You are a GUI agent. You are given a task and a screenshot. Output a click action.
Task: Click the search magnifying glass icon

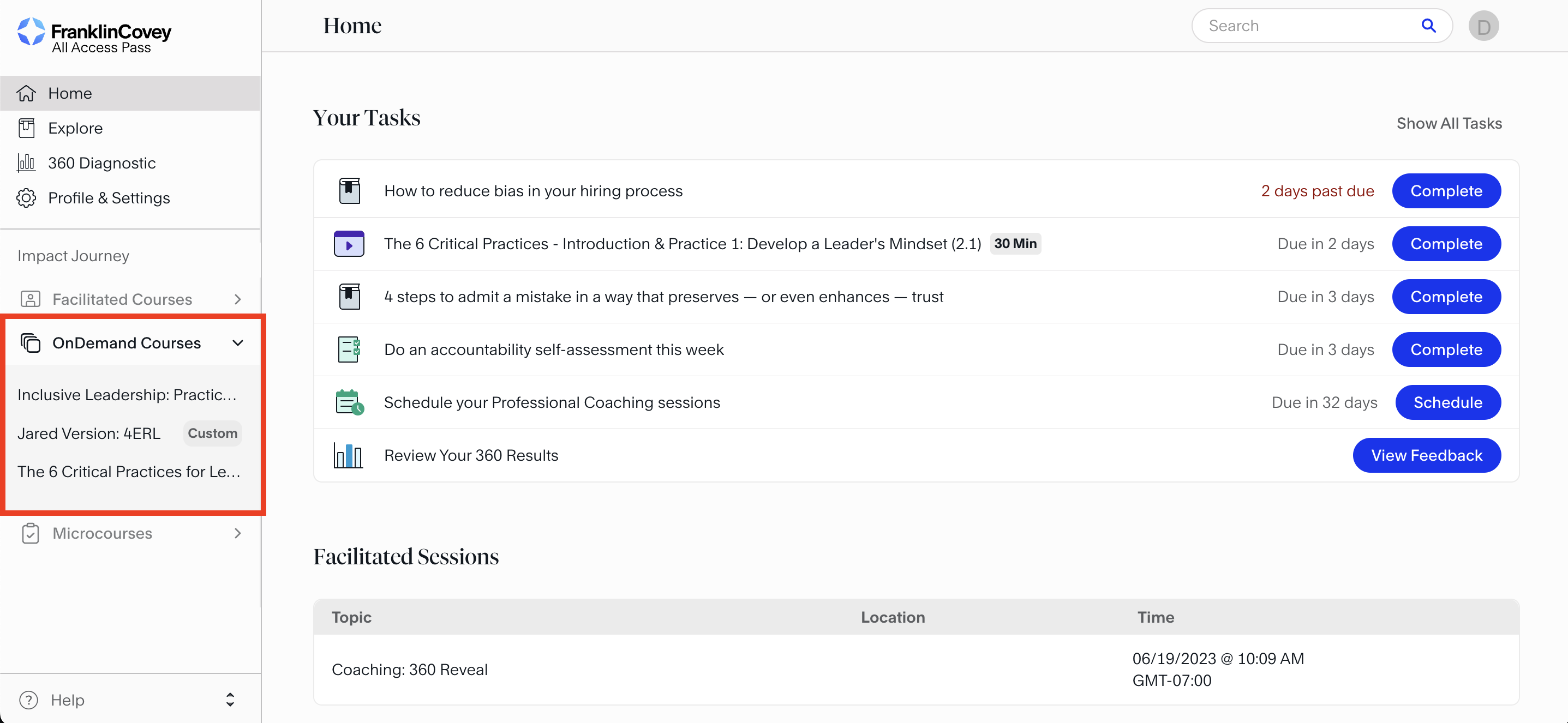click(x=1428, y=26)
